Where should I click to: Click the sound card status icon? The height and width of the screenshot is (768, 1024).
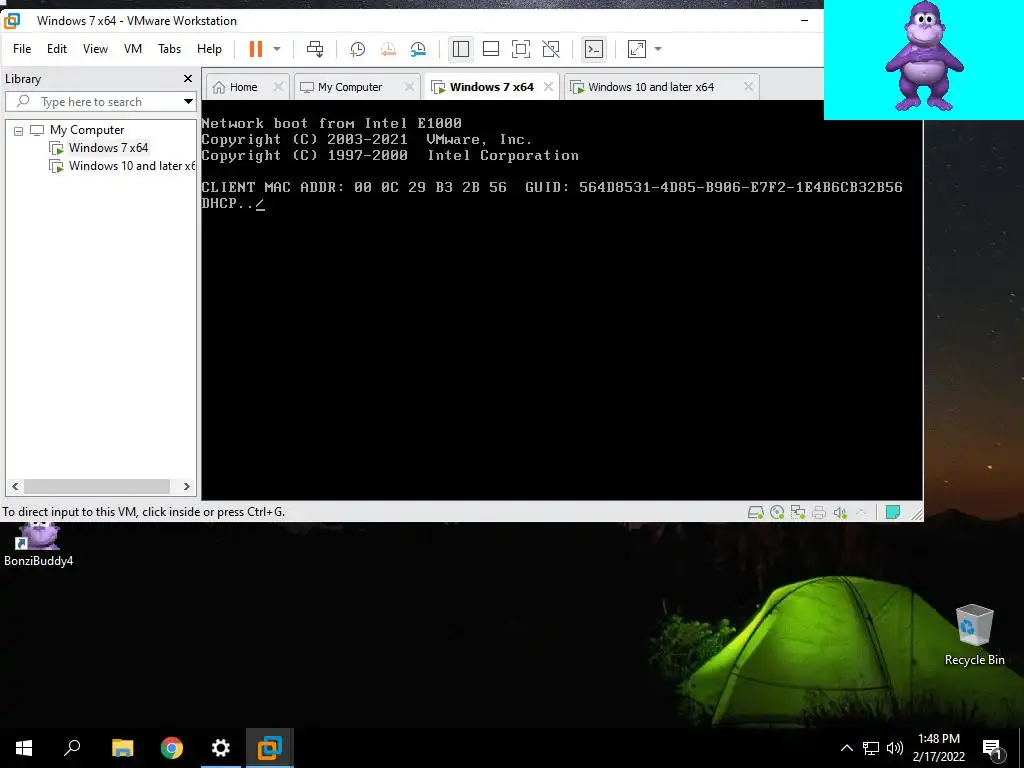pos(840,513)
